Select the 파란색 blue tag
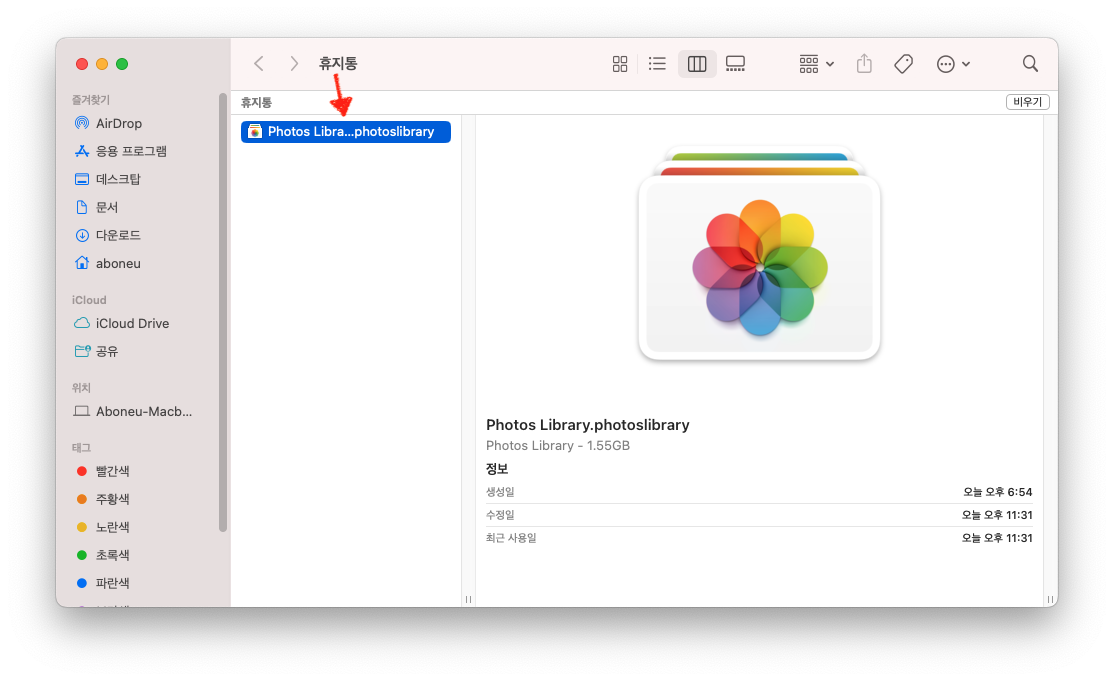Screen dimensions: 1114x681 click(112, 583)
